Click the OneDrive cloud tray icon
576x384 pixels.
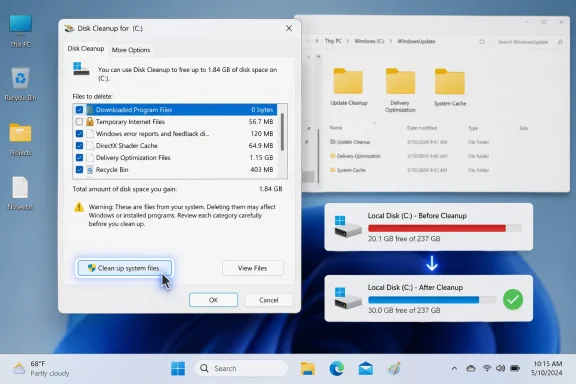coord(471,368)
